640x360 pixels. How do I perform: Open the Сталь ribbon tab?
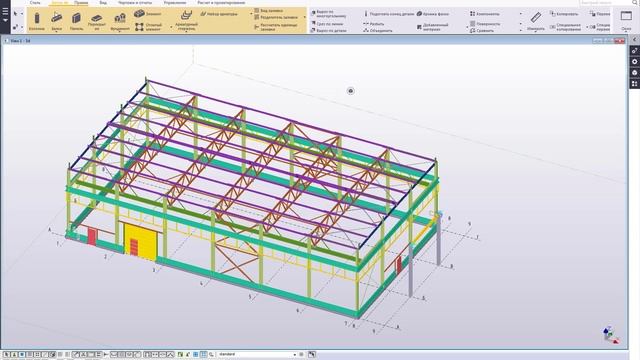(x=35, y=2)
